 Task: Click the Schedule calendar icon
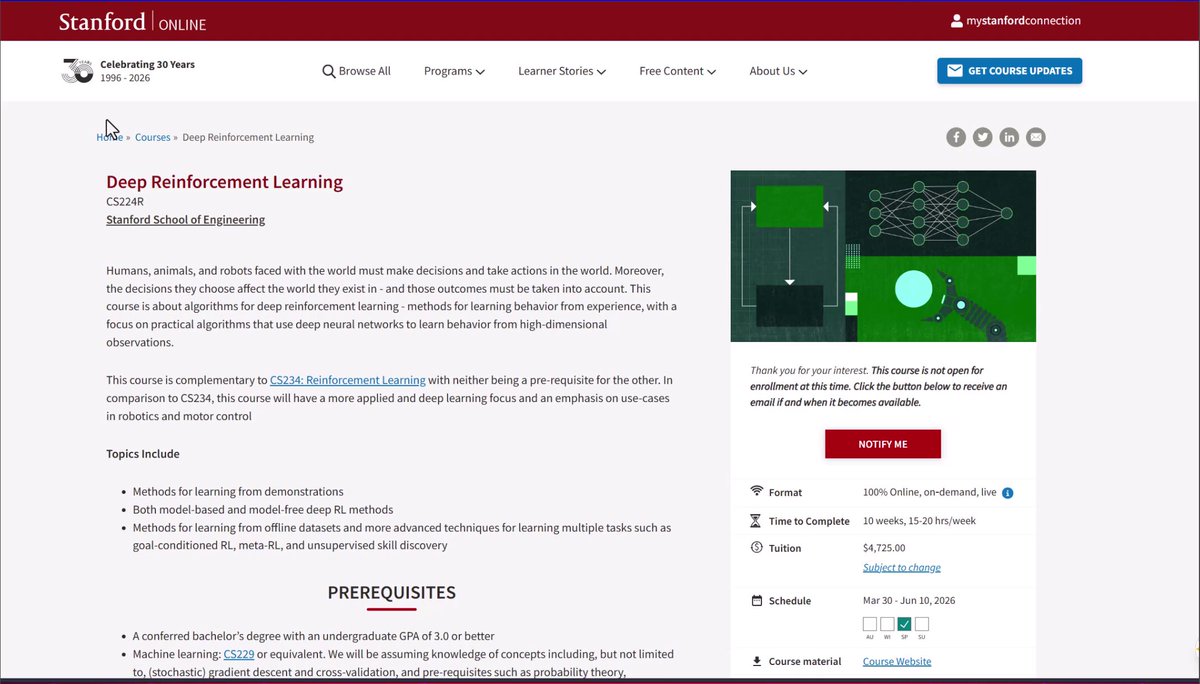pyautogui.click(x=756, y=601)
